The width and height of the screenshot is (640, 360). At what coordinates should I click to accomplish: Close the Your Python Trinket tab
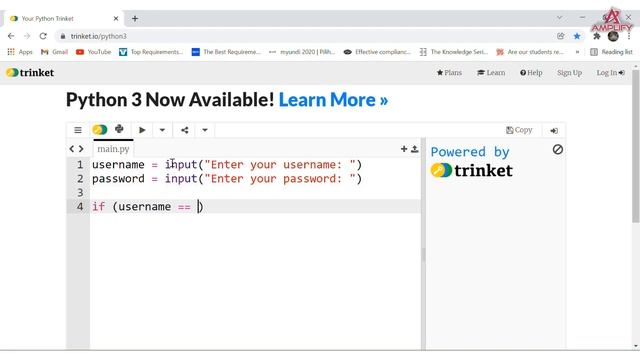pos(116,18)
